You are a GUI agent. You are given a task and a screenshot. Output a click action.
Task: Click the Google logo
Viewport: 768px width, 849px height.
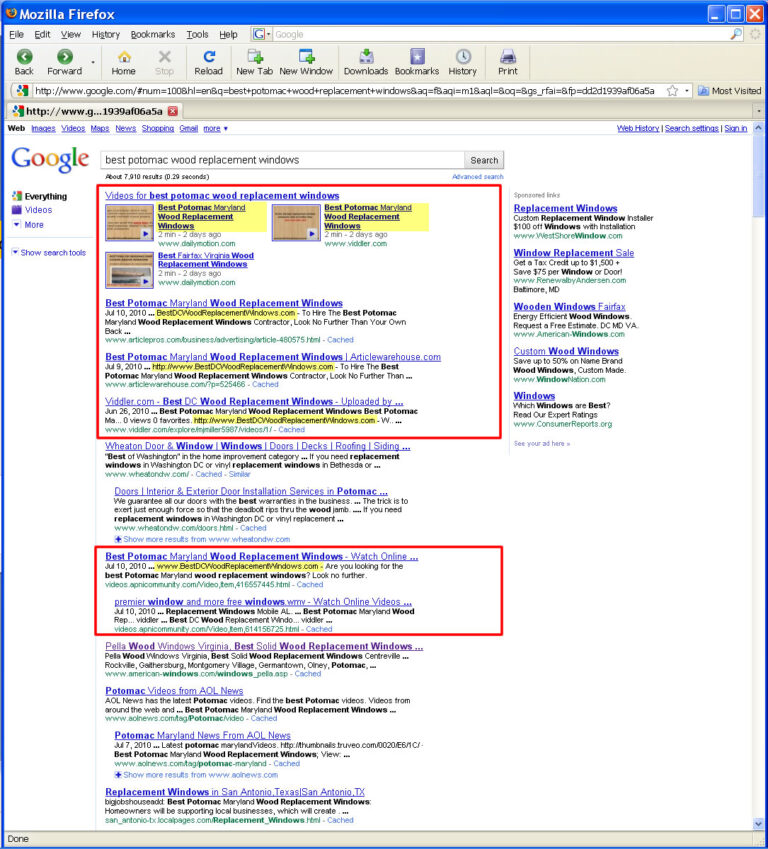50,160
